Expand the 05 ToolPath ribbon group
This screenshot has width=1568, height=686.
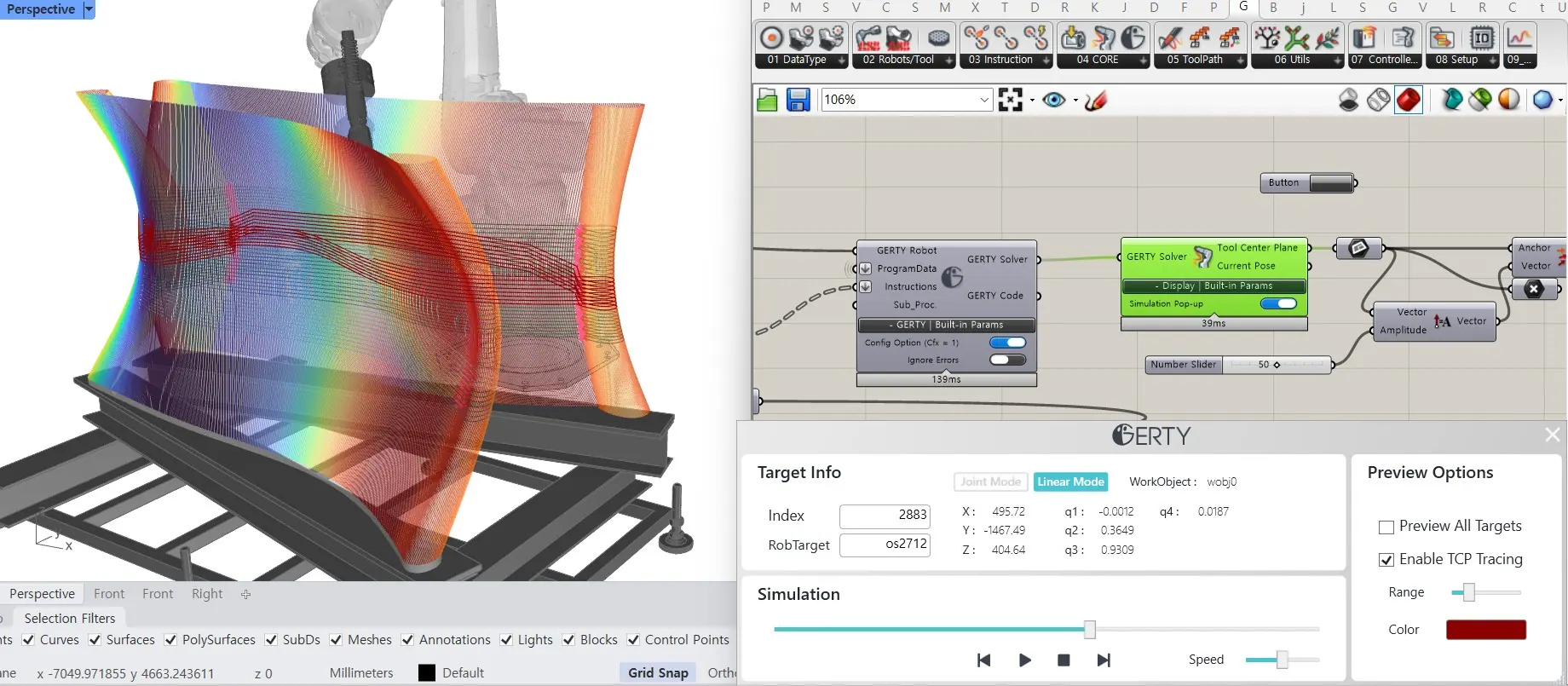(1241, 61)
